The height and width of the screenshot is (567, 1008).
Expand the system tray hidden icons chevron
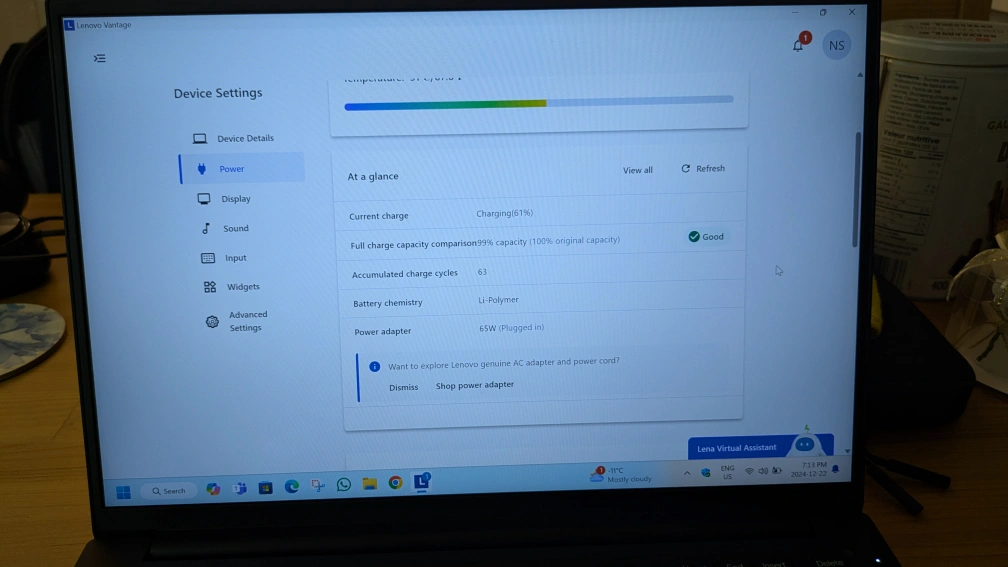(x=687, y=472)
